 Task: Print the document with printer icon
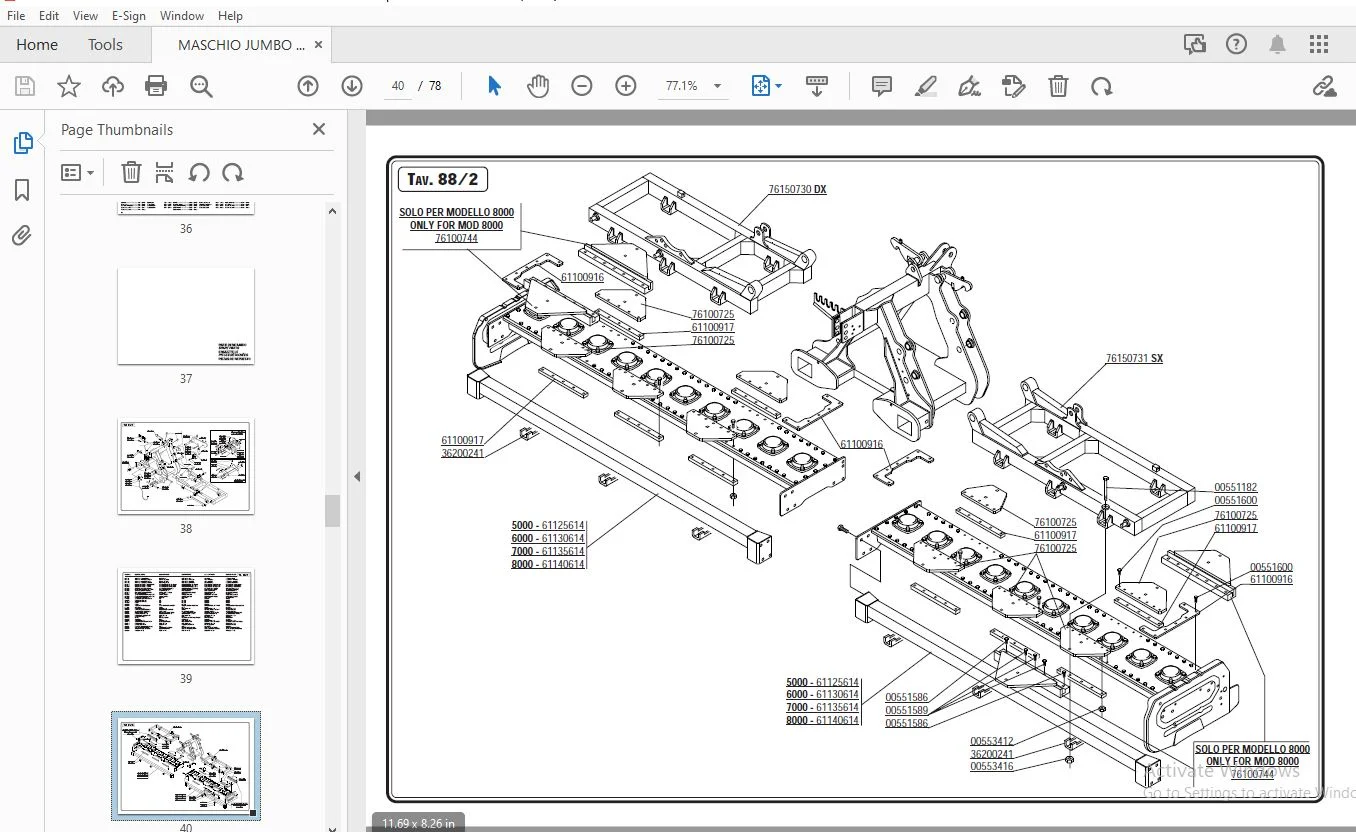(x=156, y=86)
